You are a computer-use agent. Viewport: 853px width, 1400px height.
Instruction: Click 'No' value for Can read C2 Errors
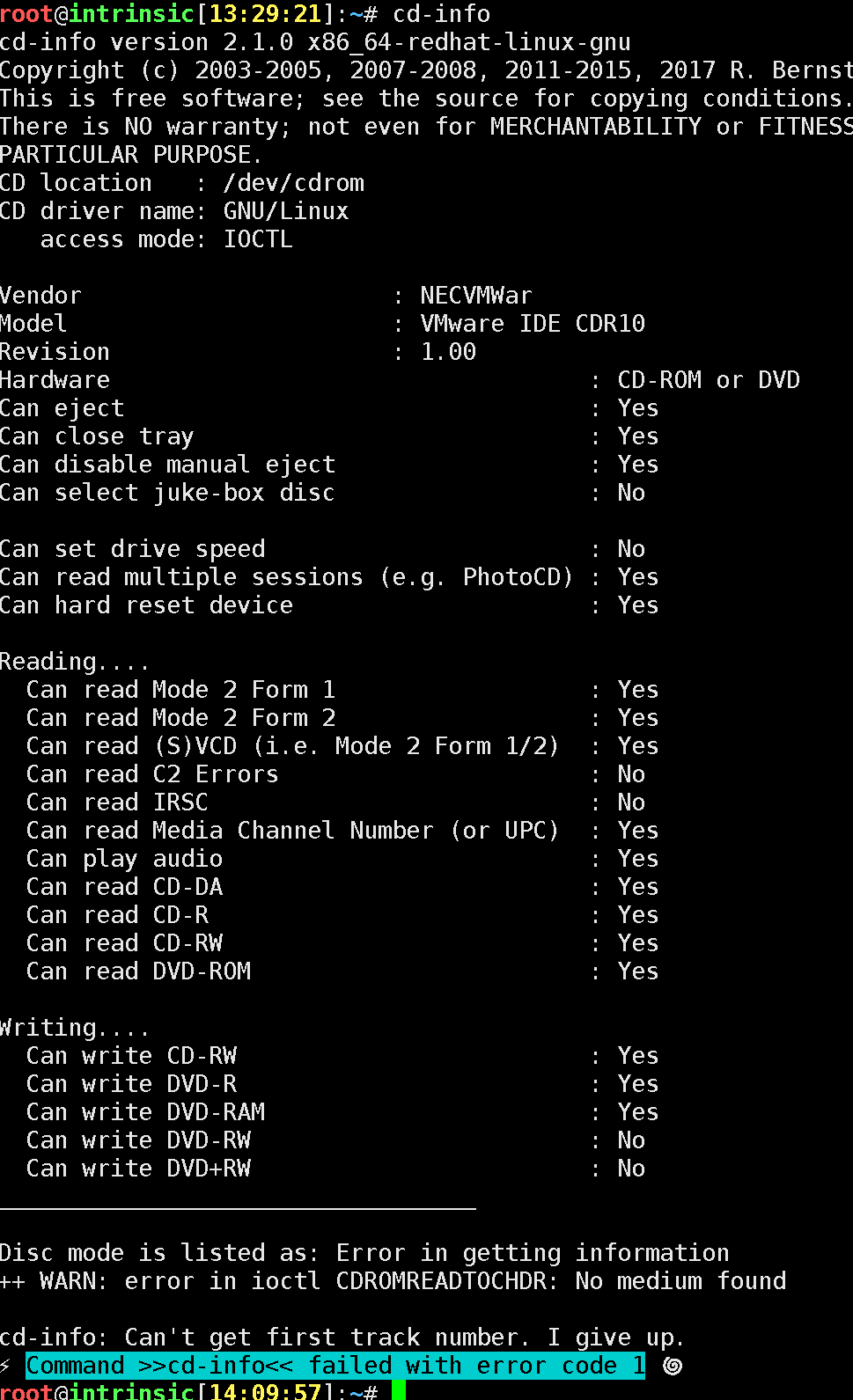click(x=631, y=774)
